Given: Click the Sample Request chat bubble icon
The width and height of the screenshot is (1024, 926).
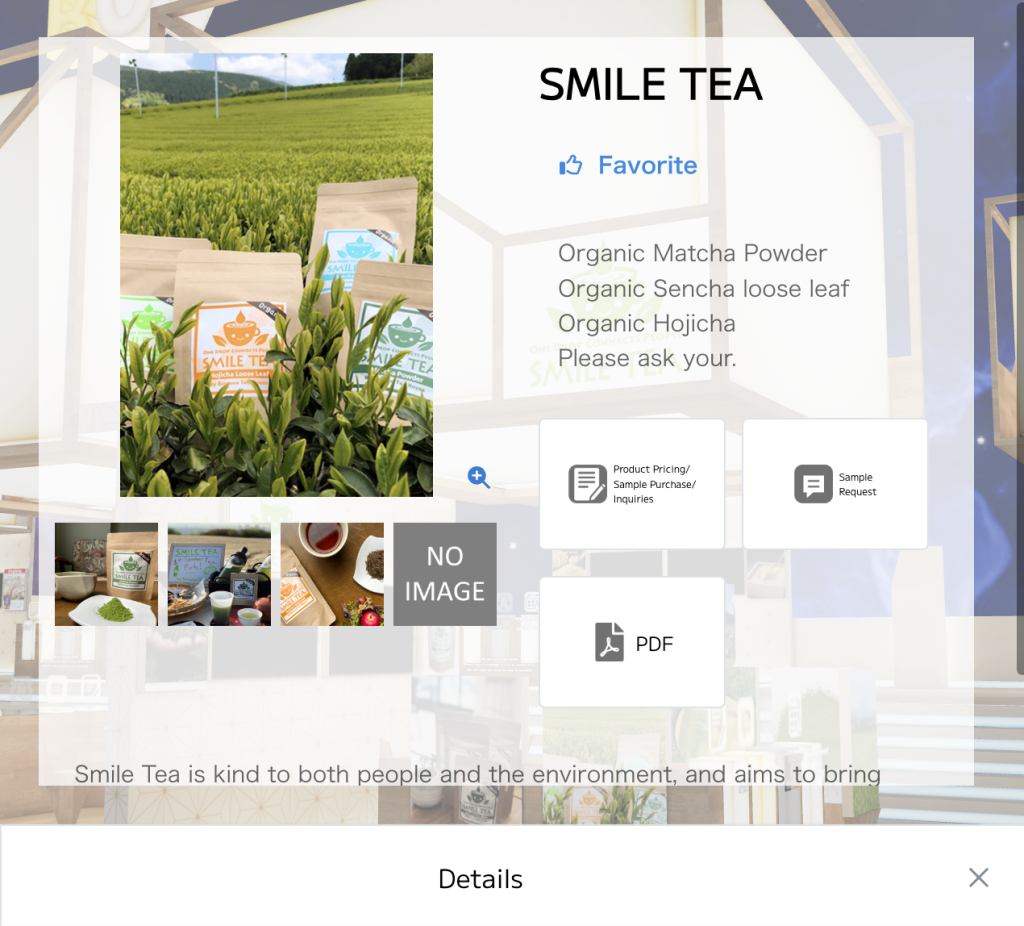Looking at the screenshot, I should pos(813,484).
